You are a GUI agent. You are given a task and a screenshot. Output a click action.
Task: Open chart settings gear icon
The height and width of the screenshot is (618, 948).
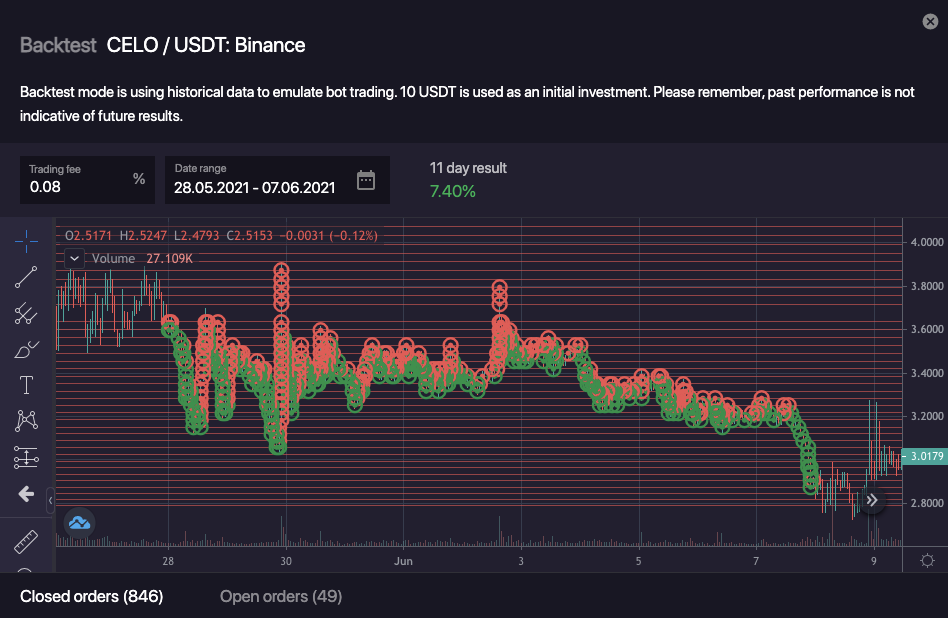(927, 560)
